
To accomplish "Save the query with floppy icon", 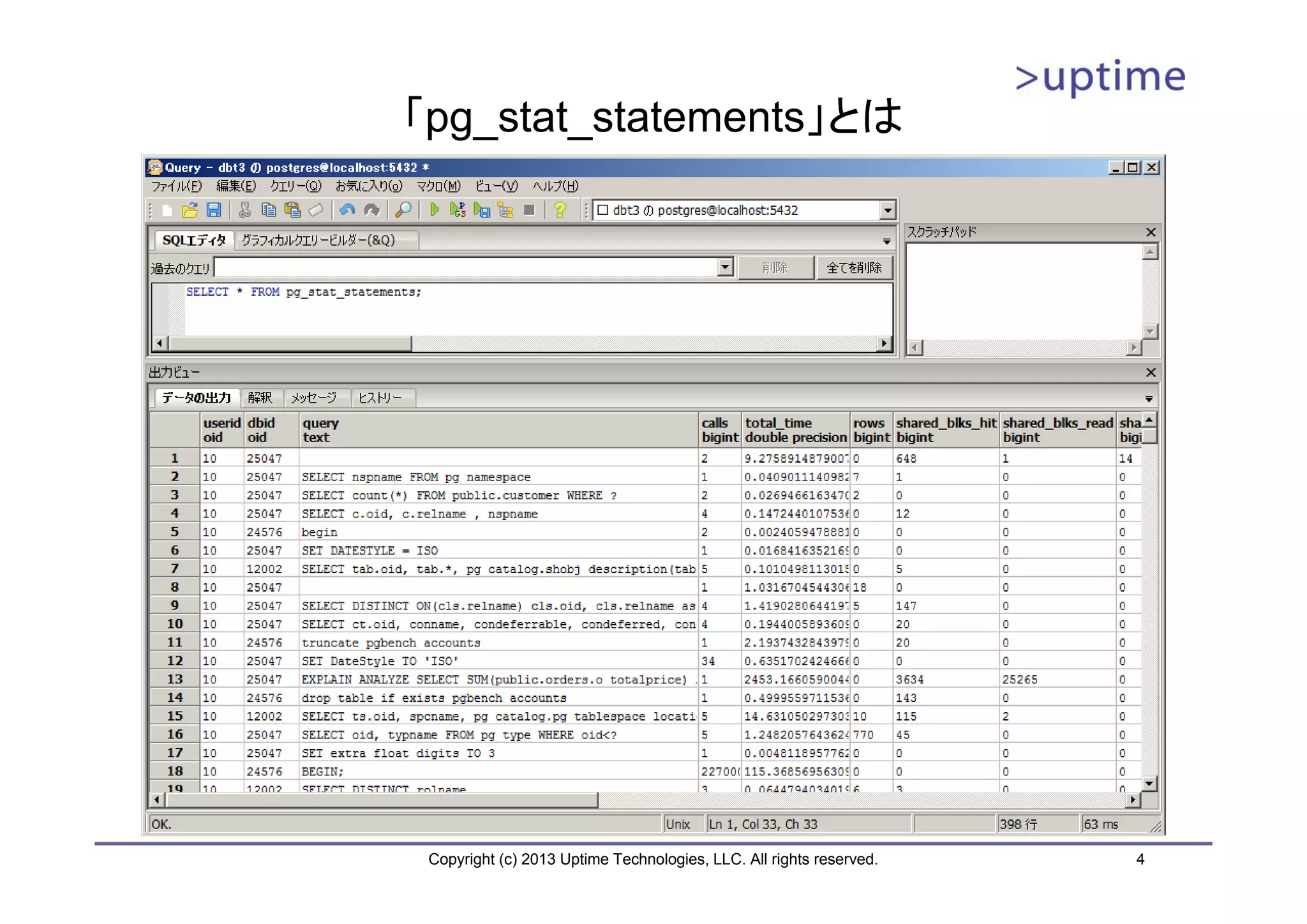I will coord(214,210).
